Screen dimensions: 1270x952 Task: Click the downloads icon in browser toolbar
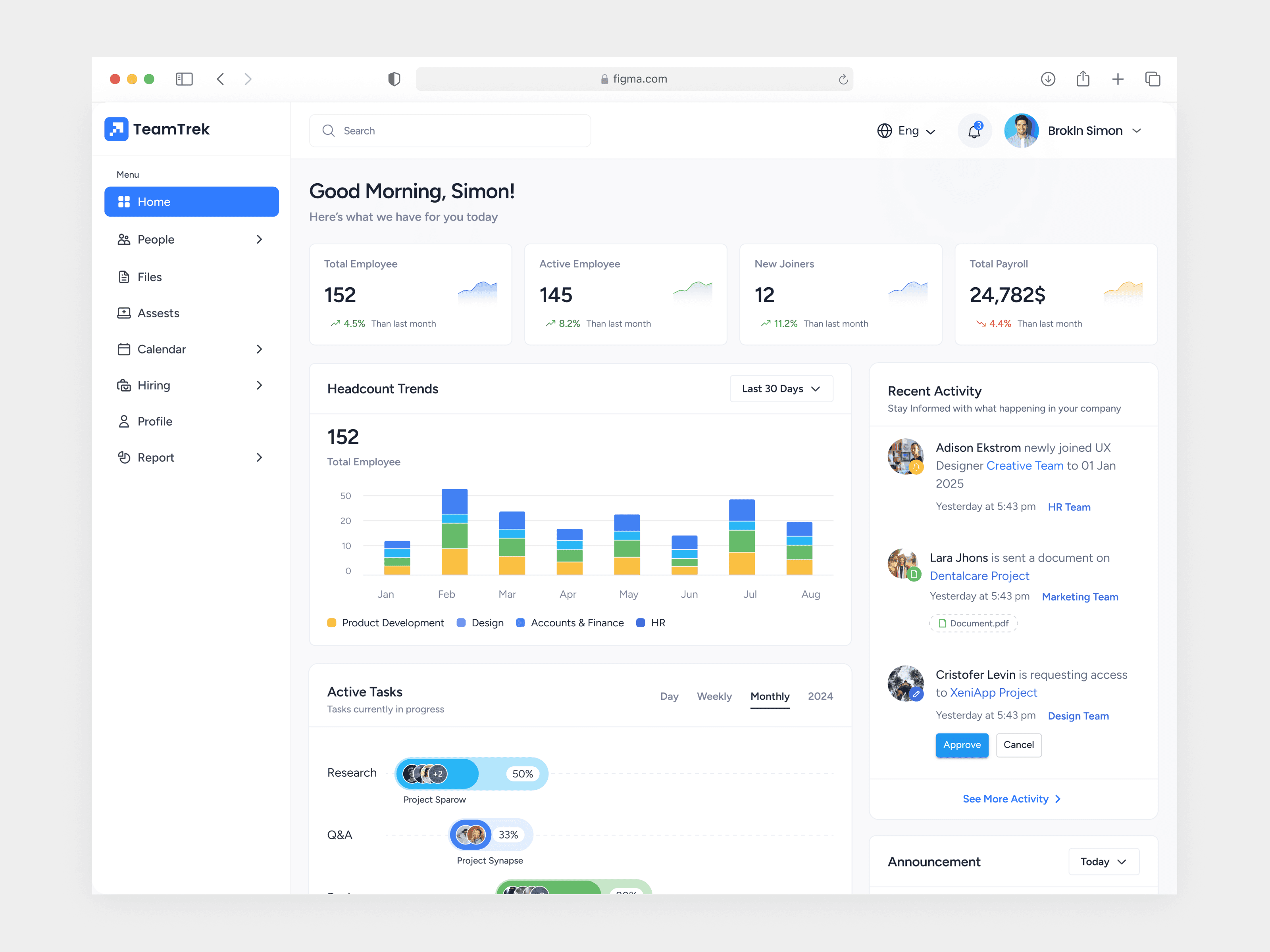click(x=1048, y=79)
